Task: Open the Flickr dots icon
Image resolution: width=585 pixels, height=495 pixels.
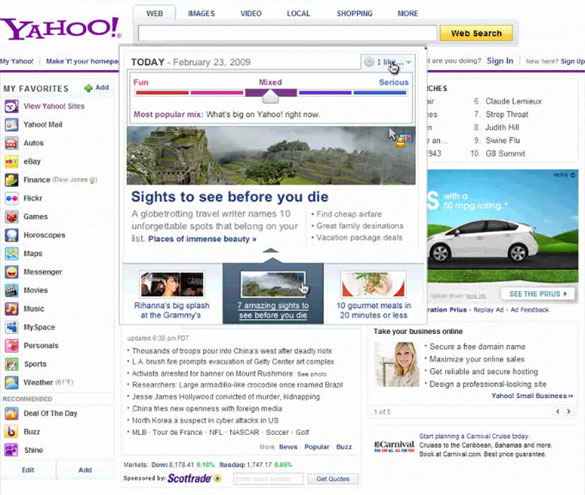Action: coord(12,198)
